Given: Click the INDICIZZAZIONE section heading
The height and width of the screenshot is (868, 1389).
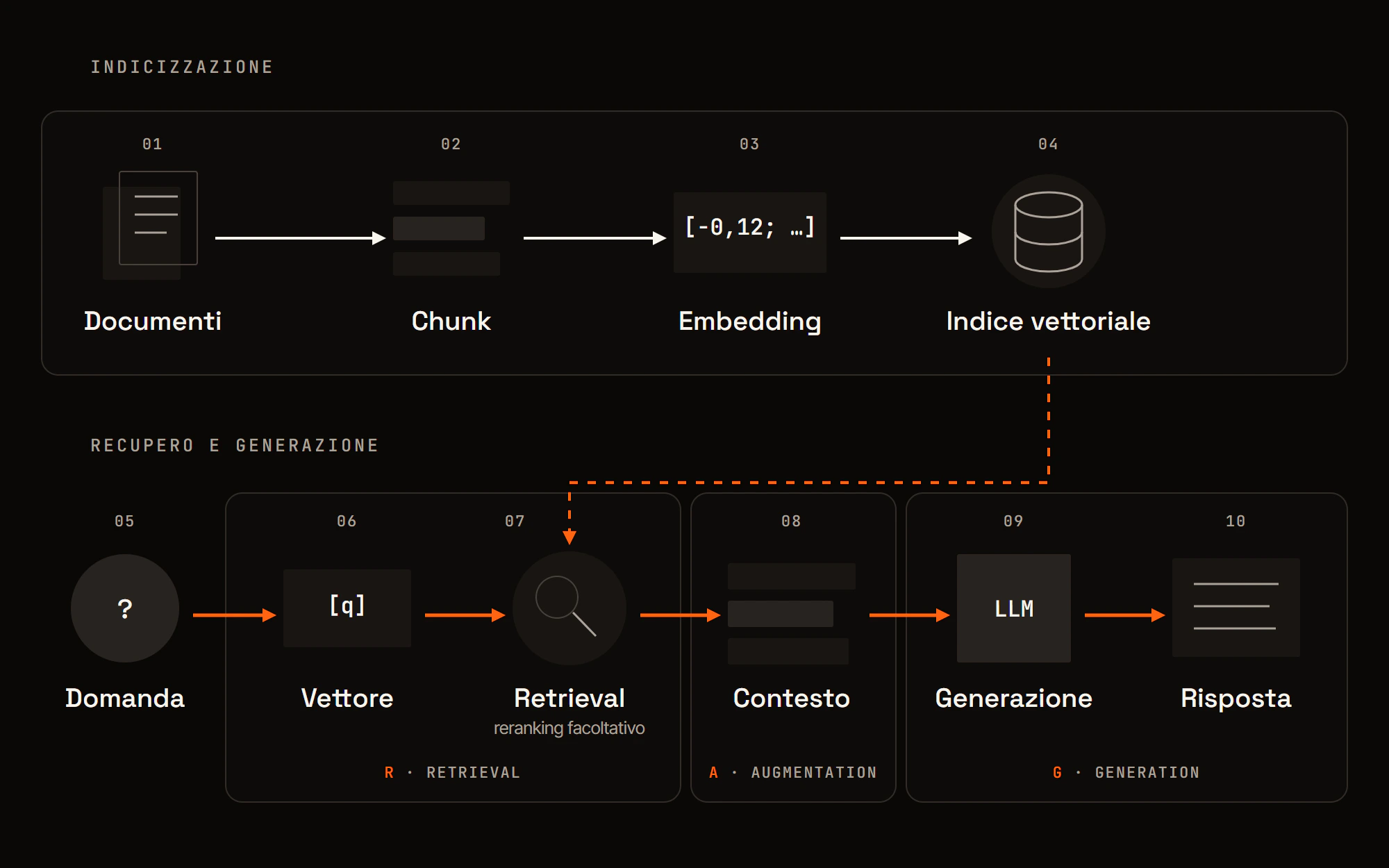Looking at the screenshot, I should coord(182,67).
